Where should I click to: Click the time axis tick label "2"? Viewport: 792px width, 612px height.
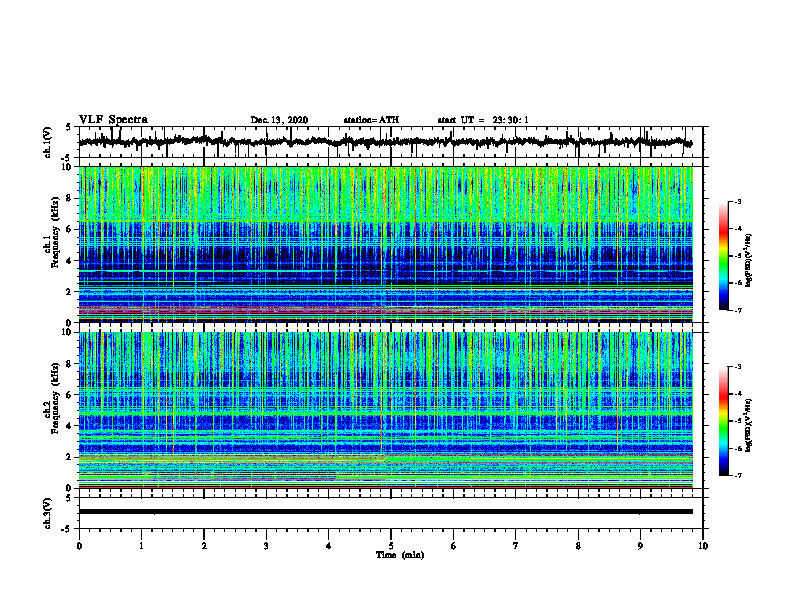204,546
